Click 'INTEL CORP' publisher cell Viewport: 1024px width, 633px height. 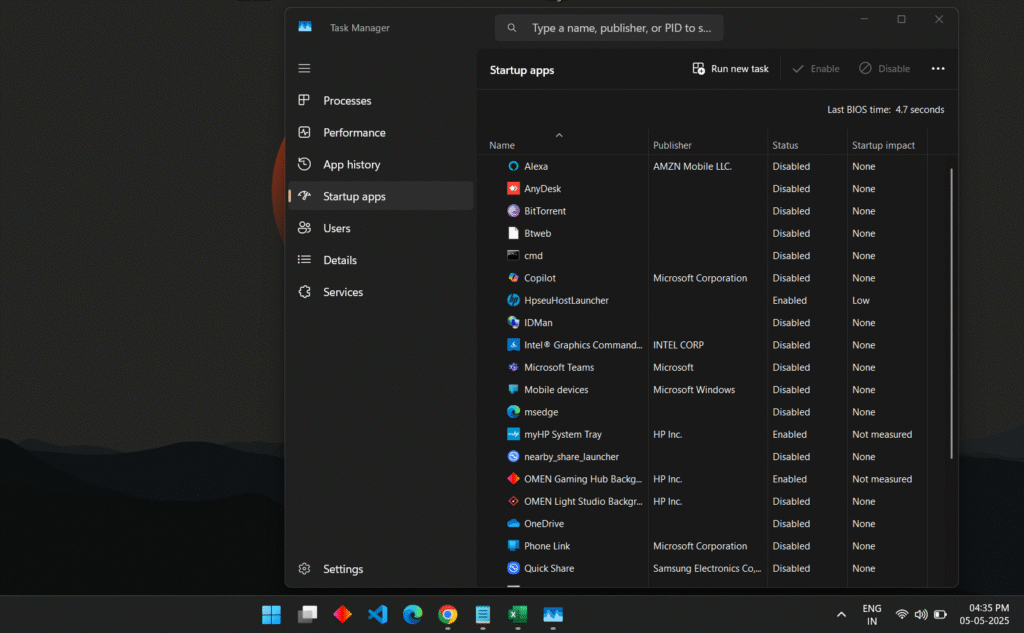click(x=679, y=345)
